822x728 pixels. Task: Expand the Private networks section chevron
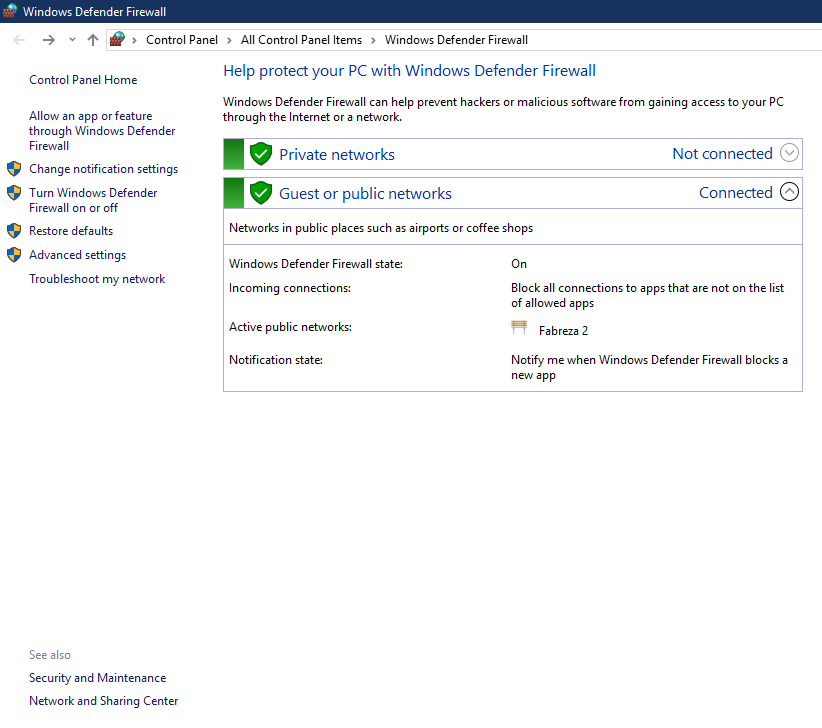[x=789, y=153]
